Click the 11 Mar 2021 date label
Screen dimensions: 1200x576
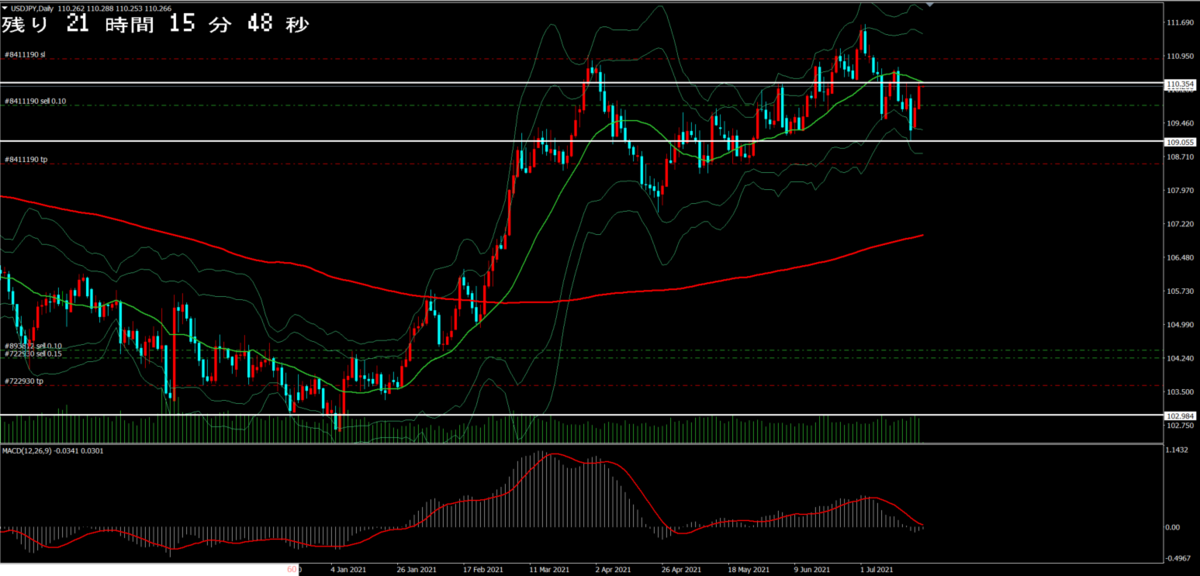pyautogui.click(x=549, y=570)
